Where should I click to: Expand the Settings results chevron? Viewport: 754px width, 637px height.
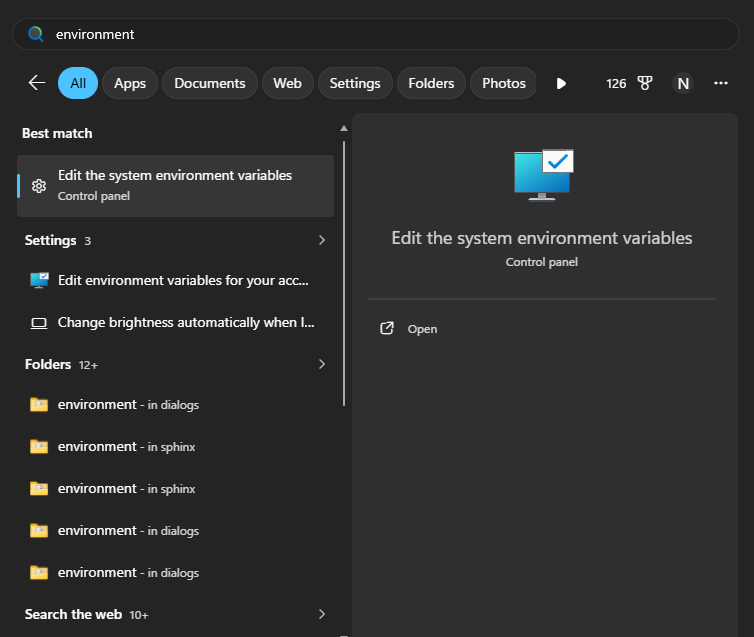322,240
